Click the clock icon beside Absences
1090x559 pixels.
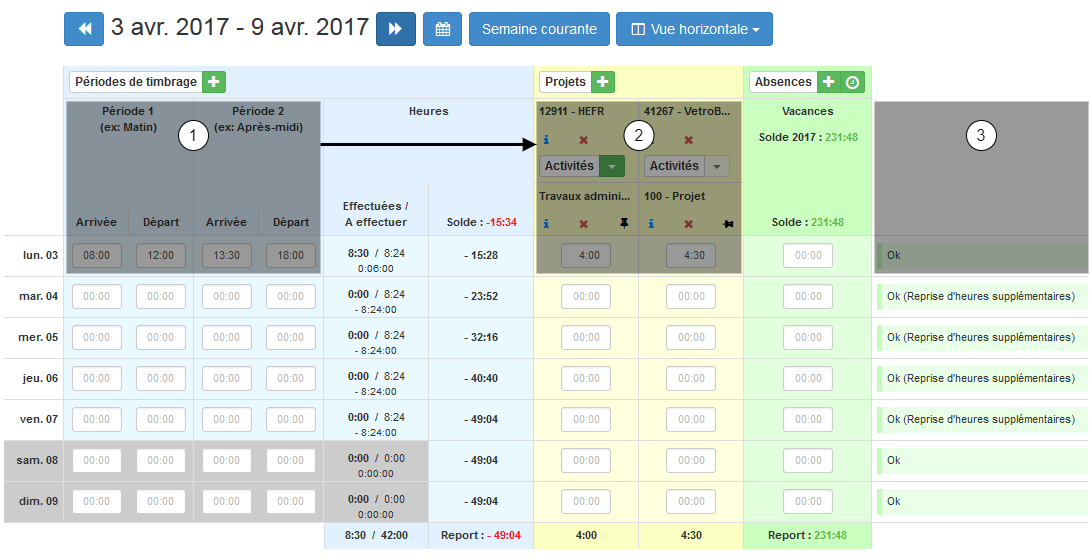click(x=852, y=82)
